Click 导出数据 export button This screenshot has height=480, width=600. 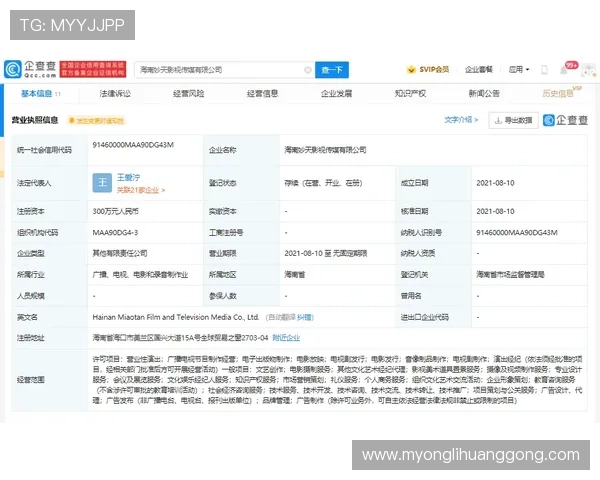(514, 121)
